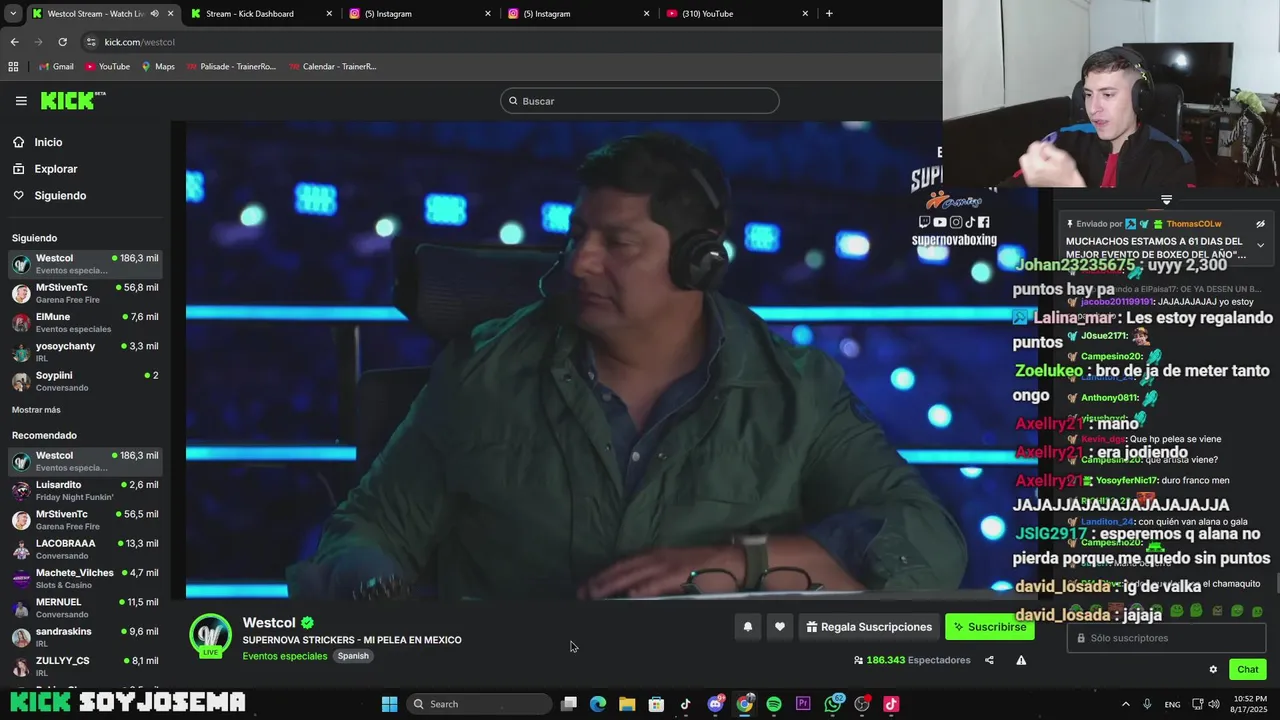Collapse the chat panel with the top arrow

[1166, 200]
